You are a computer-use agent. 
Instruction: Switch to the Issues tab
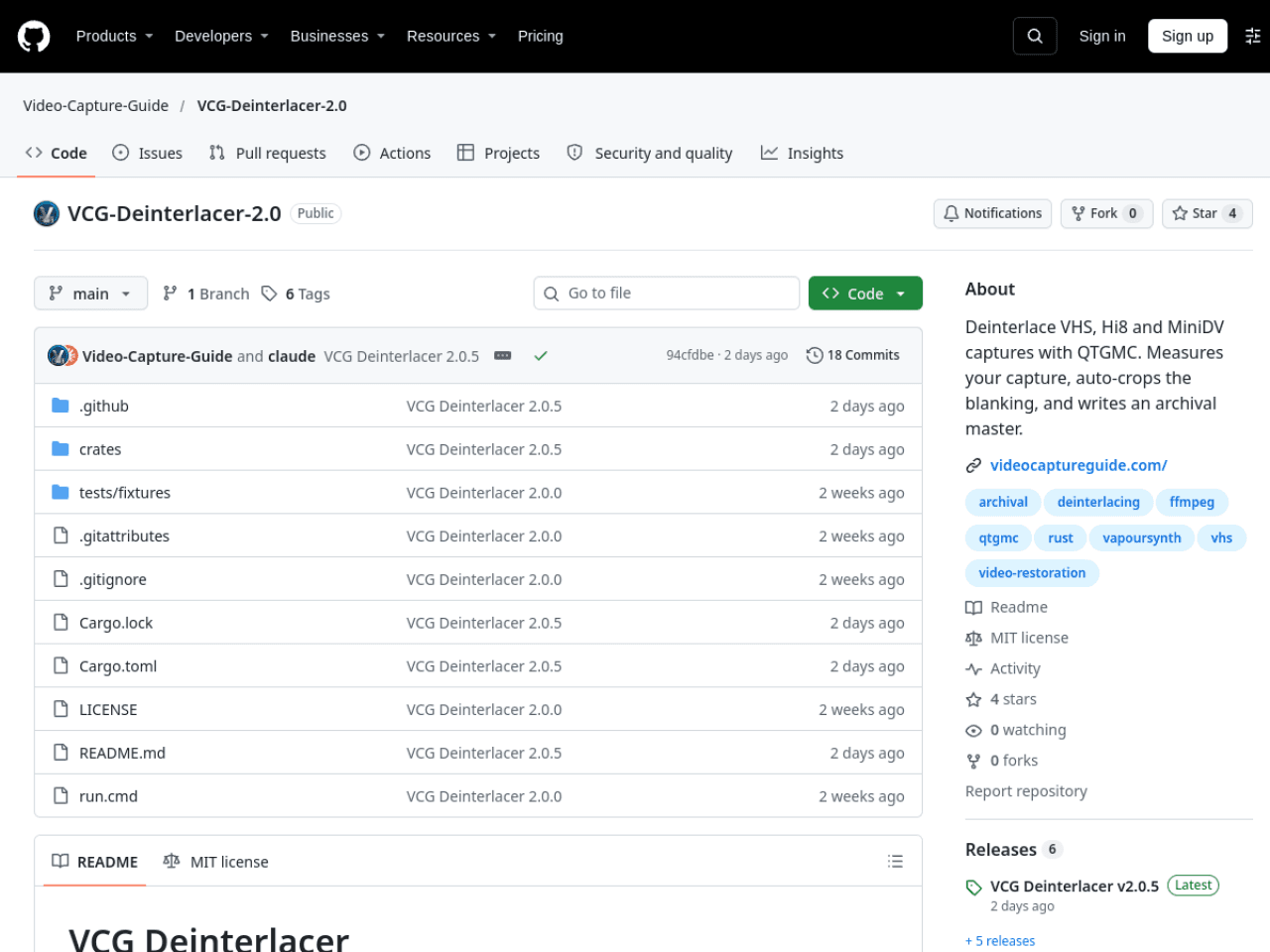[148, 153]
